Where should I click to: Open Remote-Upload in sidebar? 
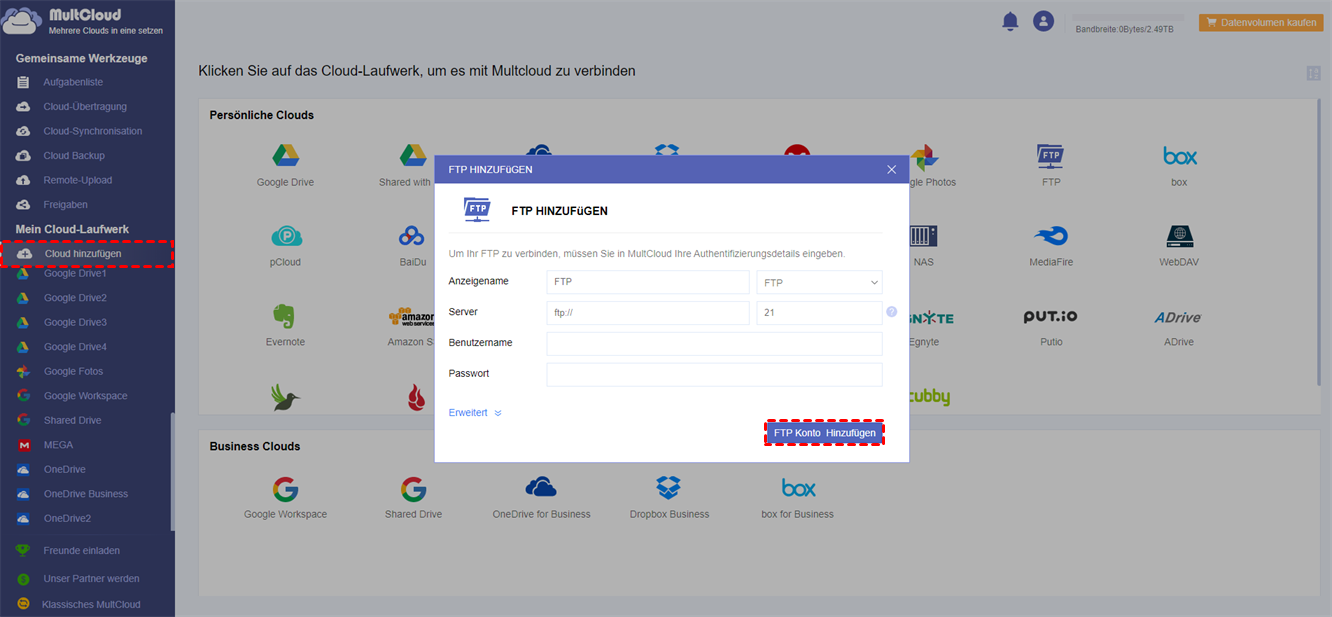click(77, 180)
